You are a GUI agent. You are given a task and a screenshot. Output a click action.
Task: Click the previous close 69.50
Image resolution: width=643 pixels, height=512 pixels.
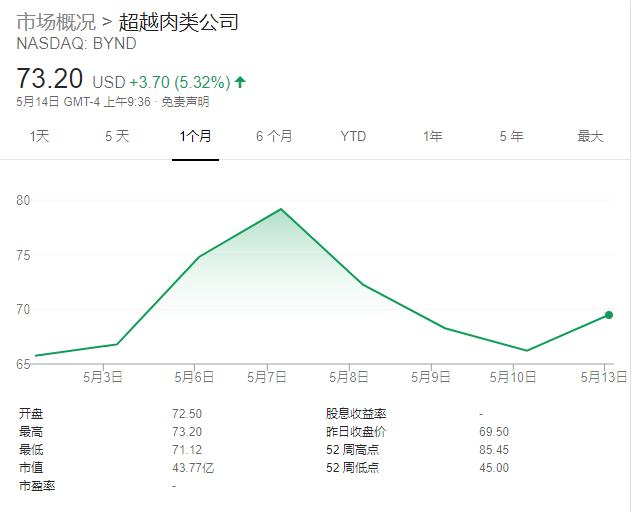(x=494, y=432)
